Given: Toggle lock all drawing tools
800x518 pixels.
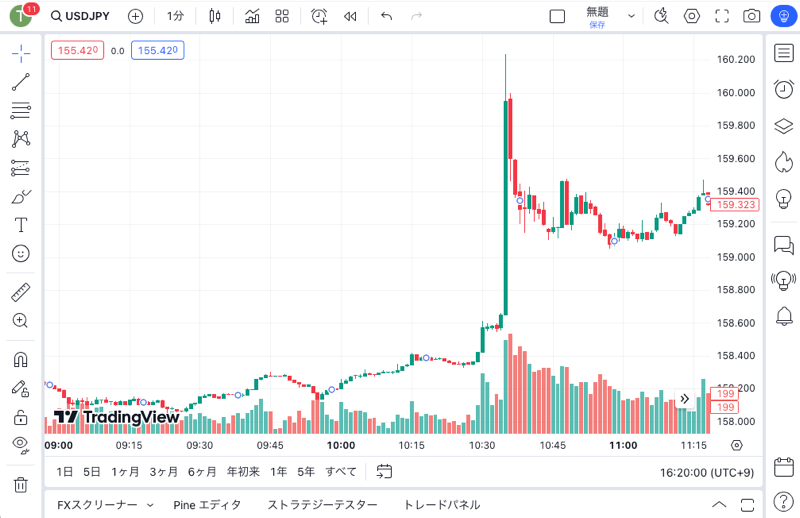Looking at the screenshot, I should click(x=21, y=417).
